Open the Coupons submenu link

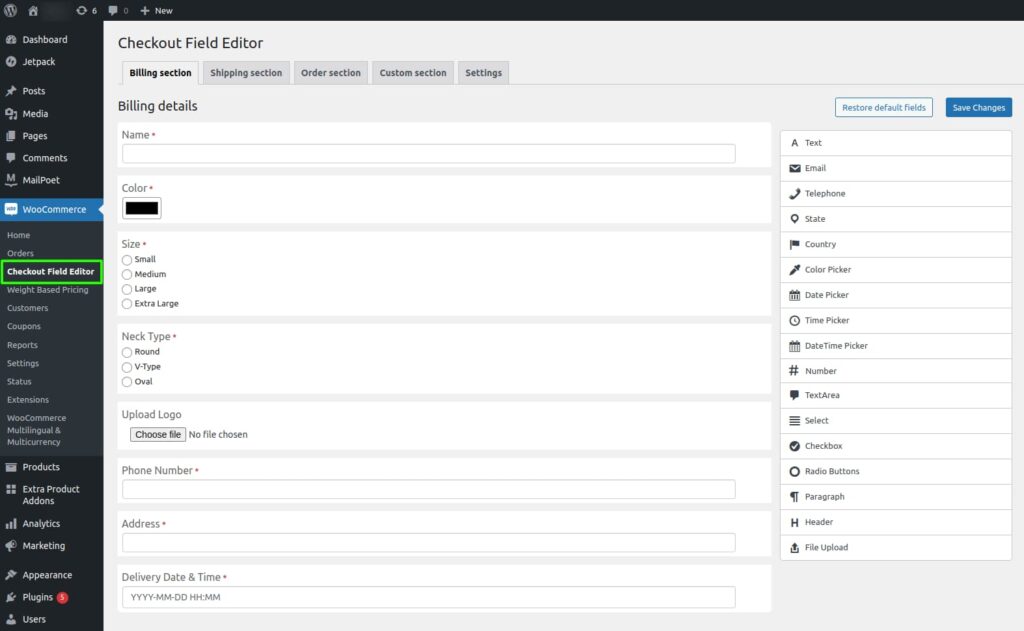[x=24, y=327]
